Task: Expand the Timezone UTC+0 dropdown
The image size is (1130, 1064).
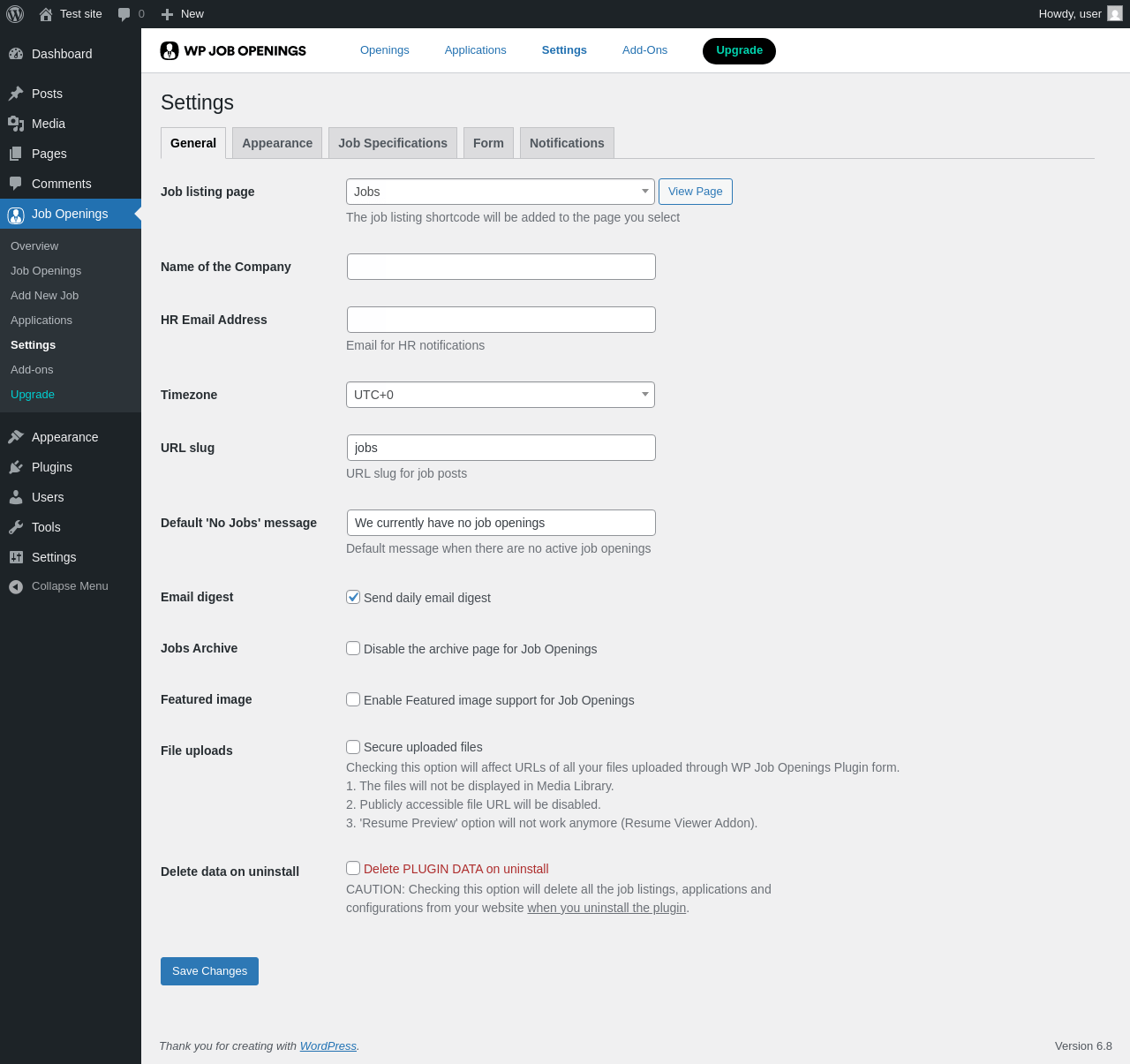Action: pyautogui.click(x=500, y=395)
